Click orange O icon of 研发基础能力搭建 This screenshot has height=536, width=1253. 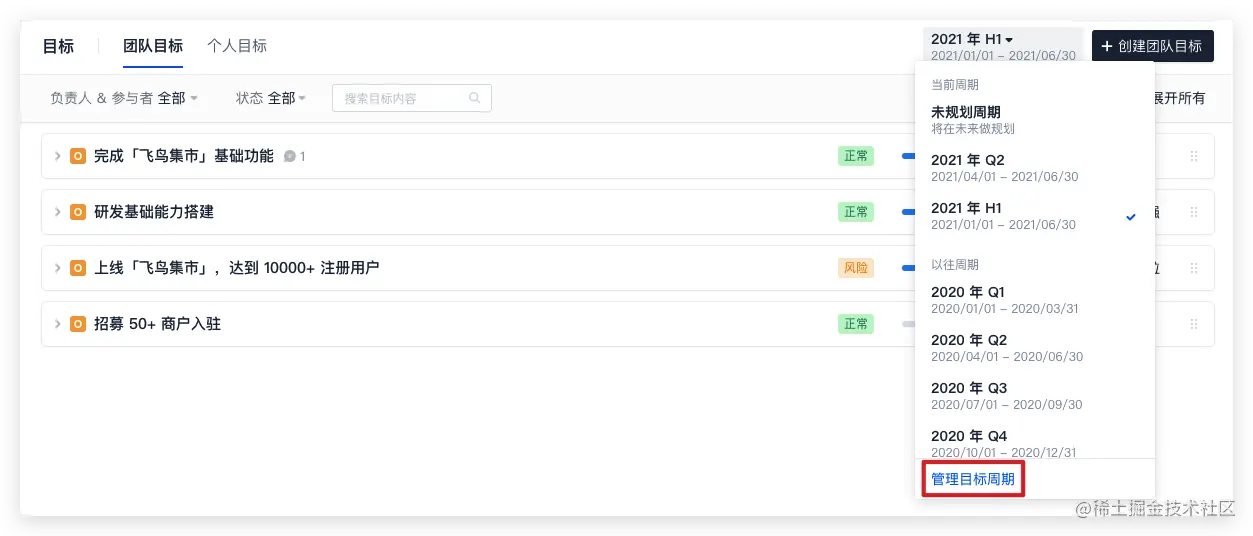point(78,212)
